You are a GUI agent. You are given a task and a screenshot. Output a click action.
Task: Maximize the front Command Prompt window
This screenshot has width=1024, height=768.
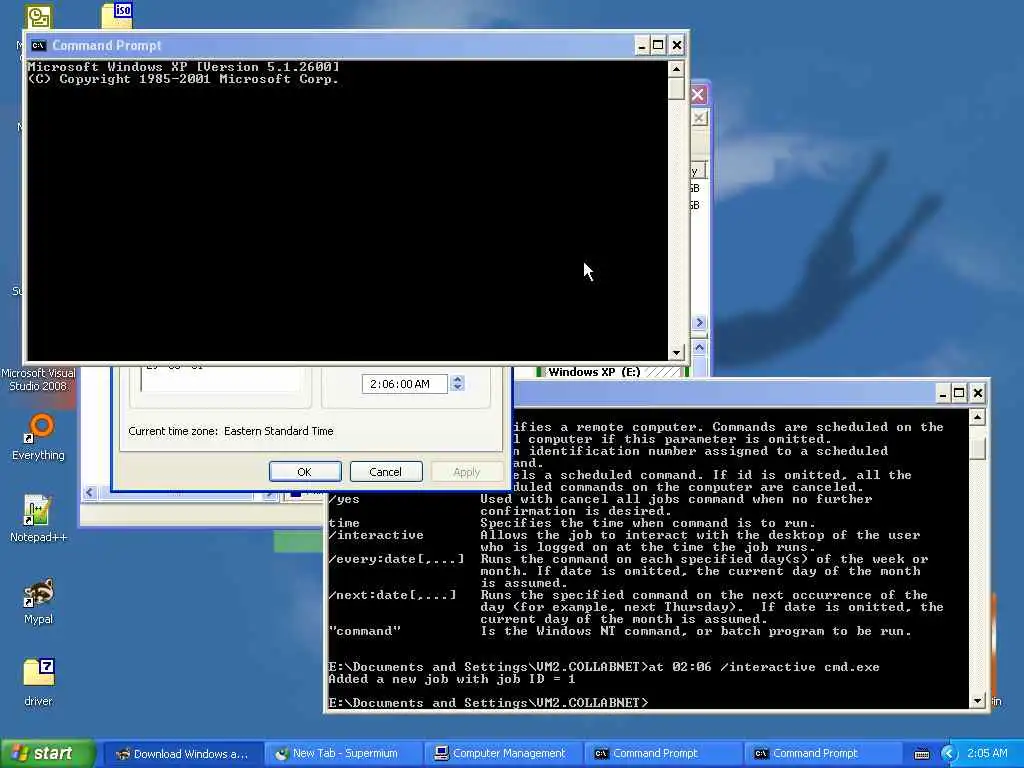point(658,46)
